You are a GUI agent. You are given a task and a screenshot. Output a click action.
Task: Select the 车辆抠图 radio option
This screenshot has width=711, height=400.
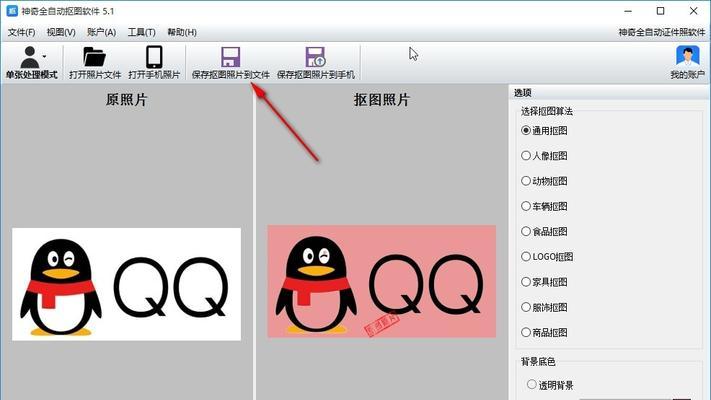(544, 206)
